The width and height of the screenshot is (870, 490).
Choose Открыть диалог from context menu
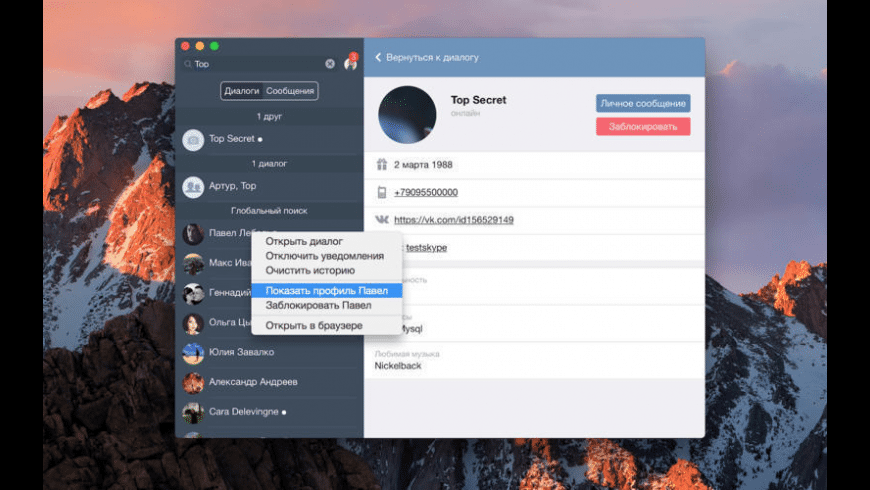point(327,241)
